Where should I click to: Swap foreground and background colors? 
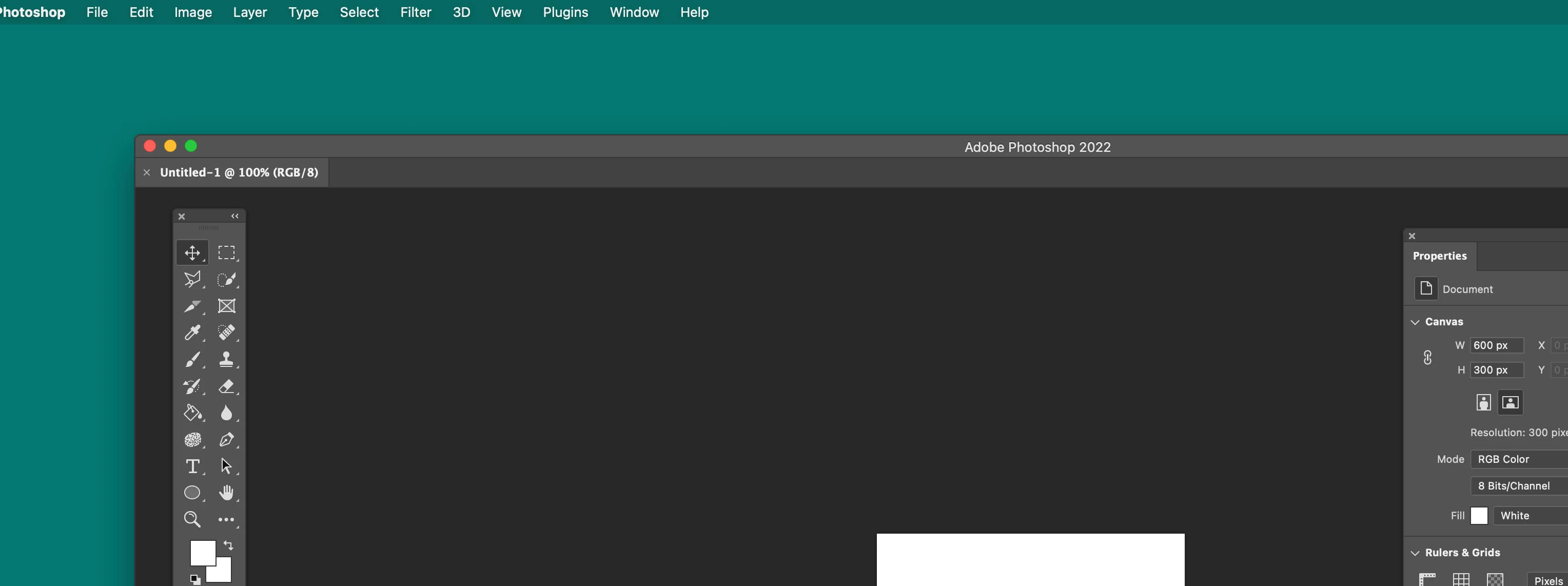(x=228, y=545)
